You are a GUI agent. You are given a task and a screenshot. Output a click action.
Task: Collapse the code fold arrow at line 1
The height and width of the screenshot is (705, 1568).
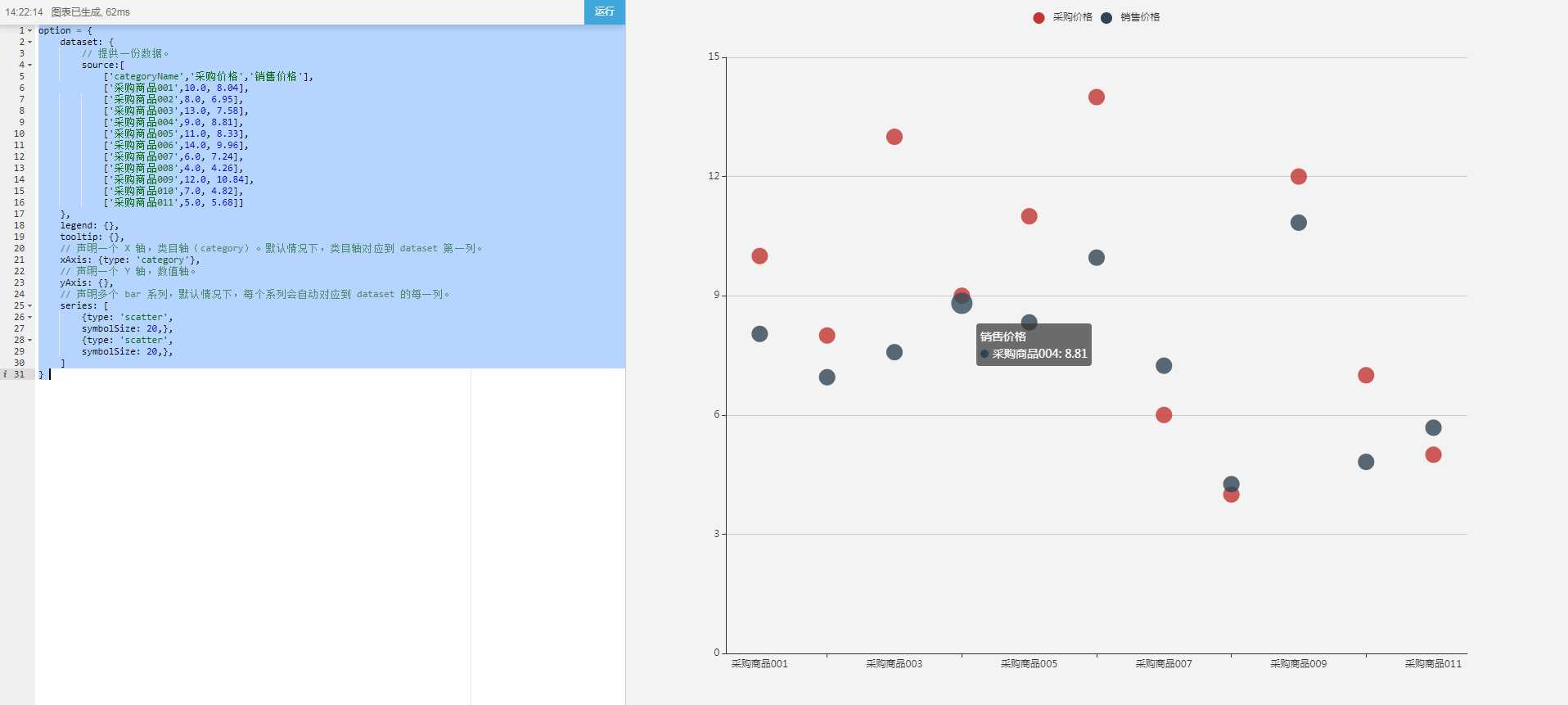30,30
